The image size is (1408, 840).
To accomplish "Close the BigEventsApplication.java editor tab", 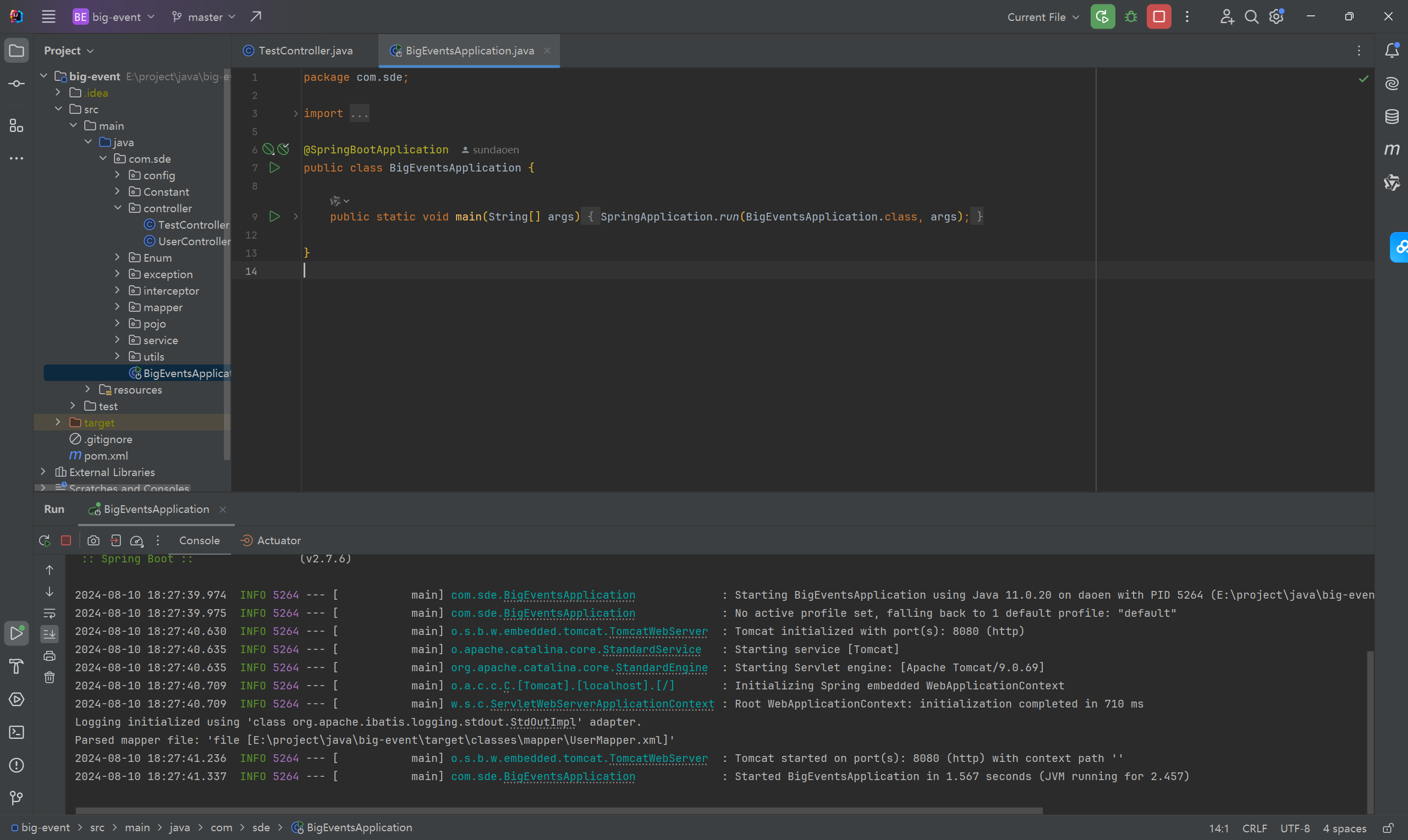I will (x=547, y=51).
